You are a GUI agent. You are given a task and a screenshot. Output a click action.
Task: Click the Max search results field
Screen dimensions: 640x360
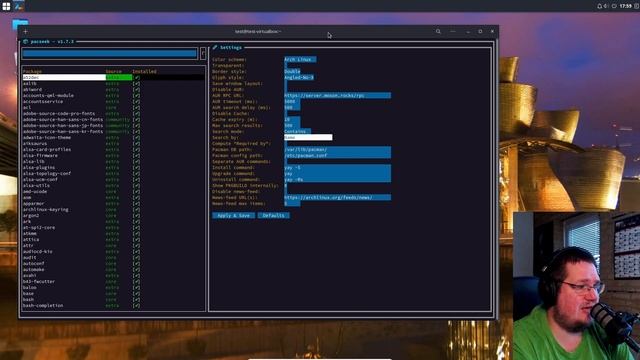click(292, 126)
